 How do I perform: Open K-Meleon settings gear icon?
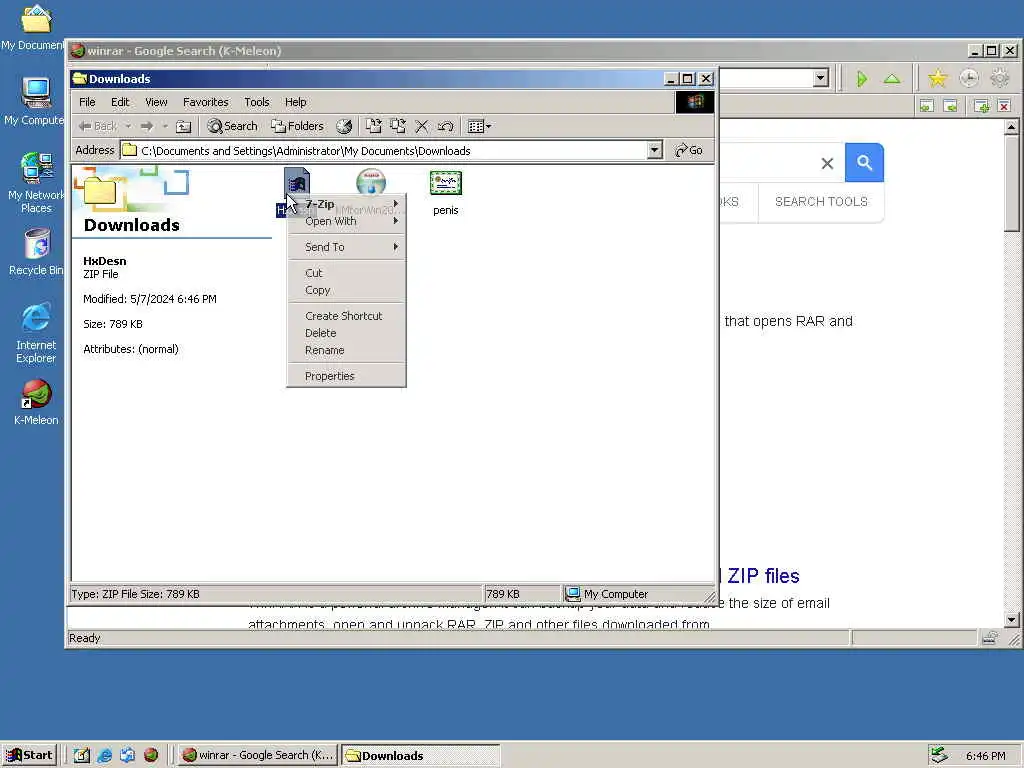[1000, 79]
